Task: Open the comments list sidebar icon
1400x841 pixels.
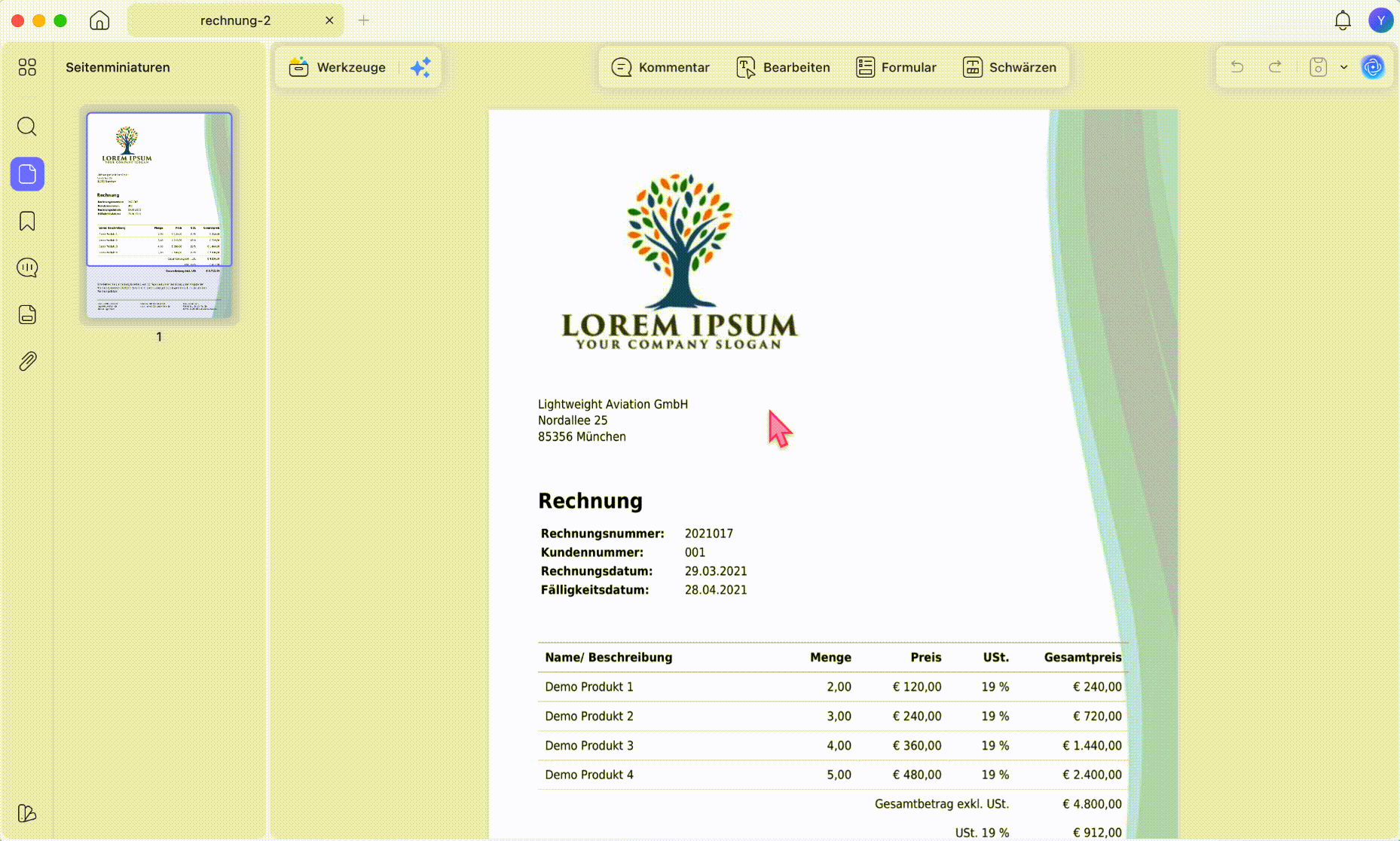Action: pos(27,268)
